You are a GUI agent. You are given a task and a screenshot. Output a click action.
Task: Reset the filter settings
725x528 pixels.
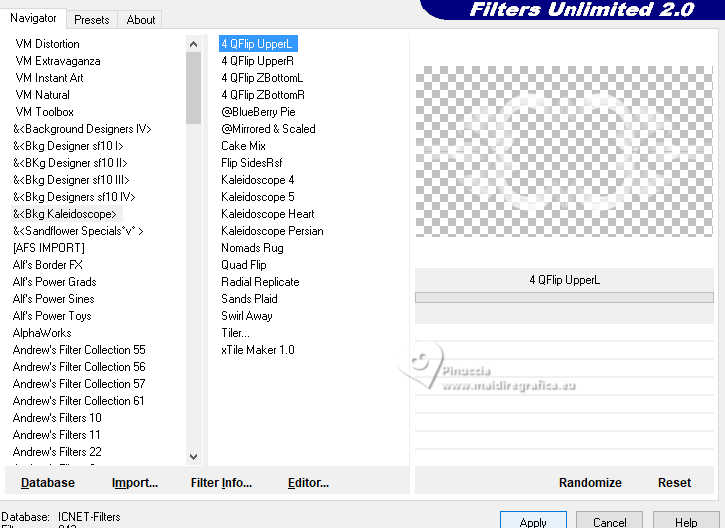[x=674, y=483]
